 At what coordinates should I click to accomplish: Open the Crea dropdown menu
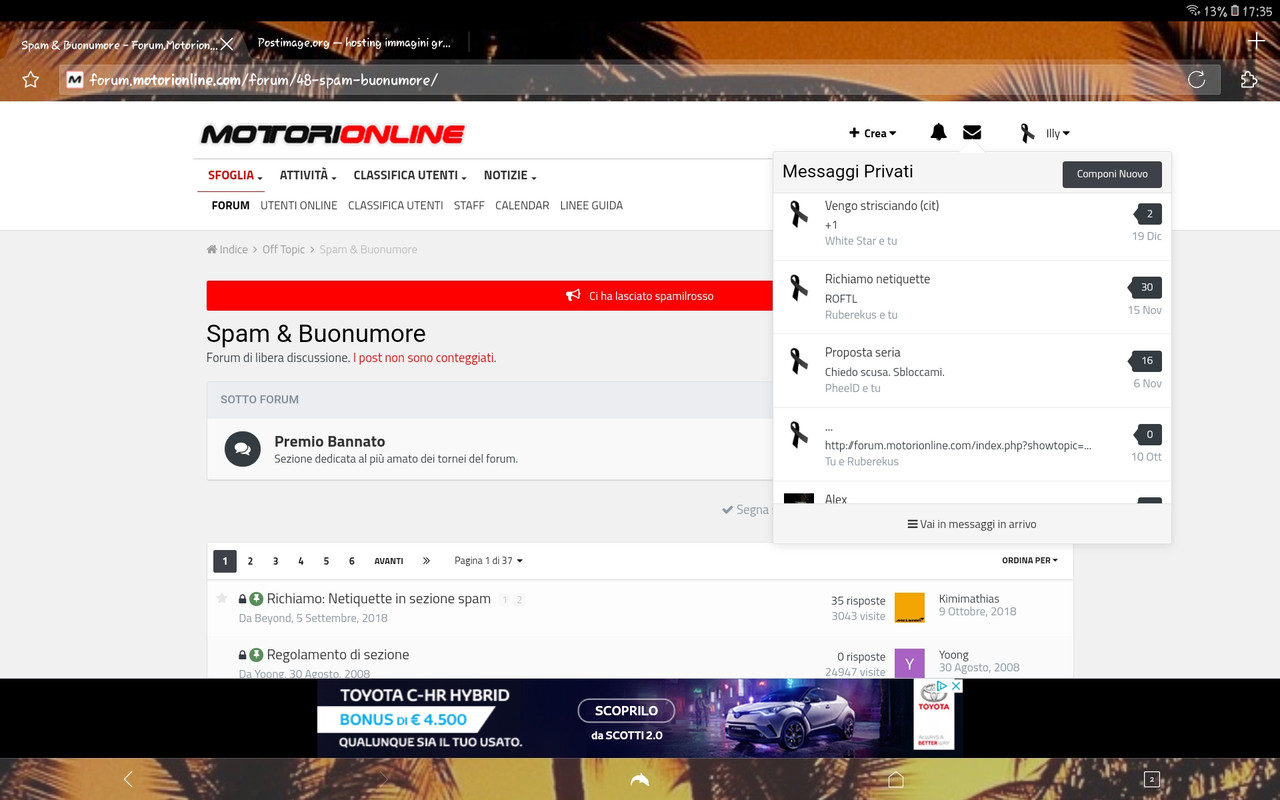click(x=872, y=133)
